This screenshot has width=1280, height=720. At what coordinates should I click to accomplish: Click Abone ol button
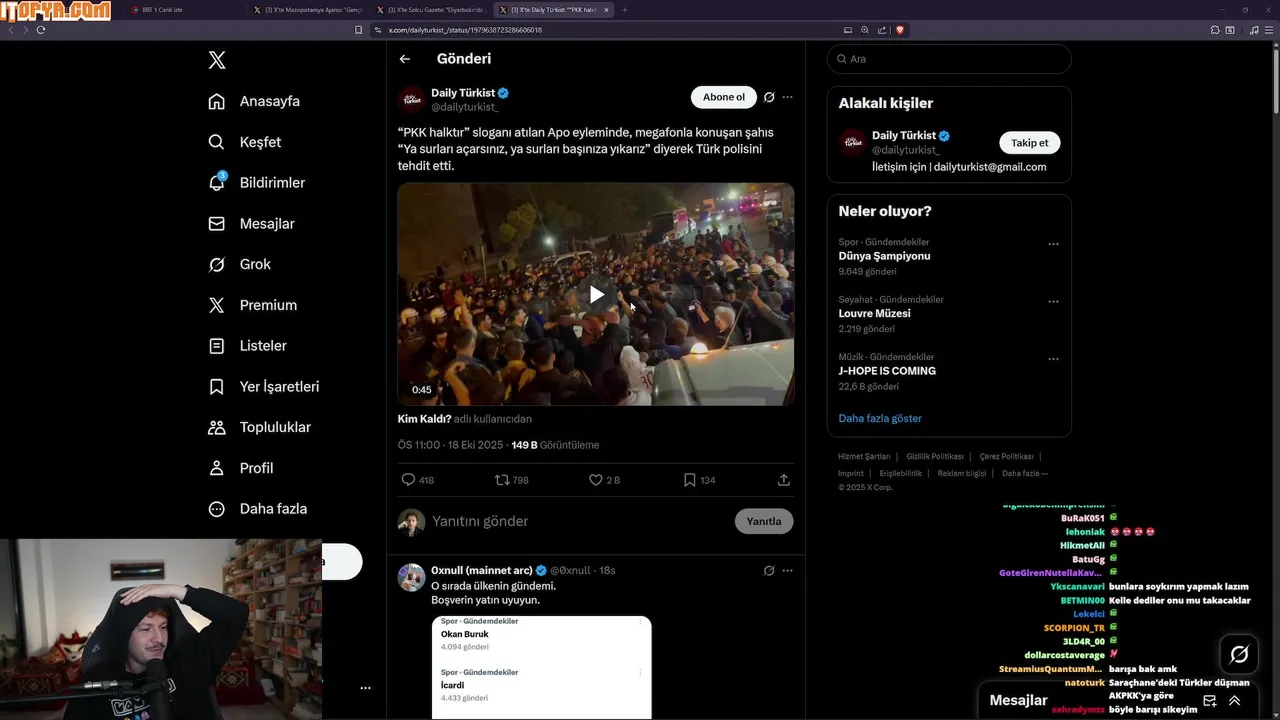click(x=723, y=97)
